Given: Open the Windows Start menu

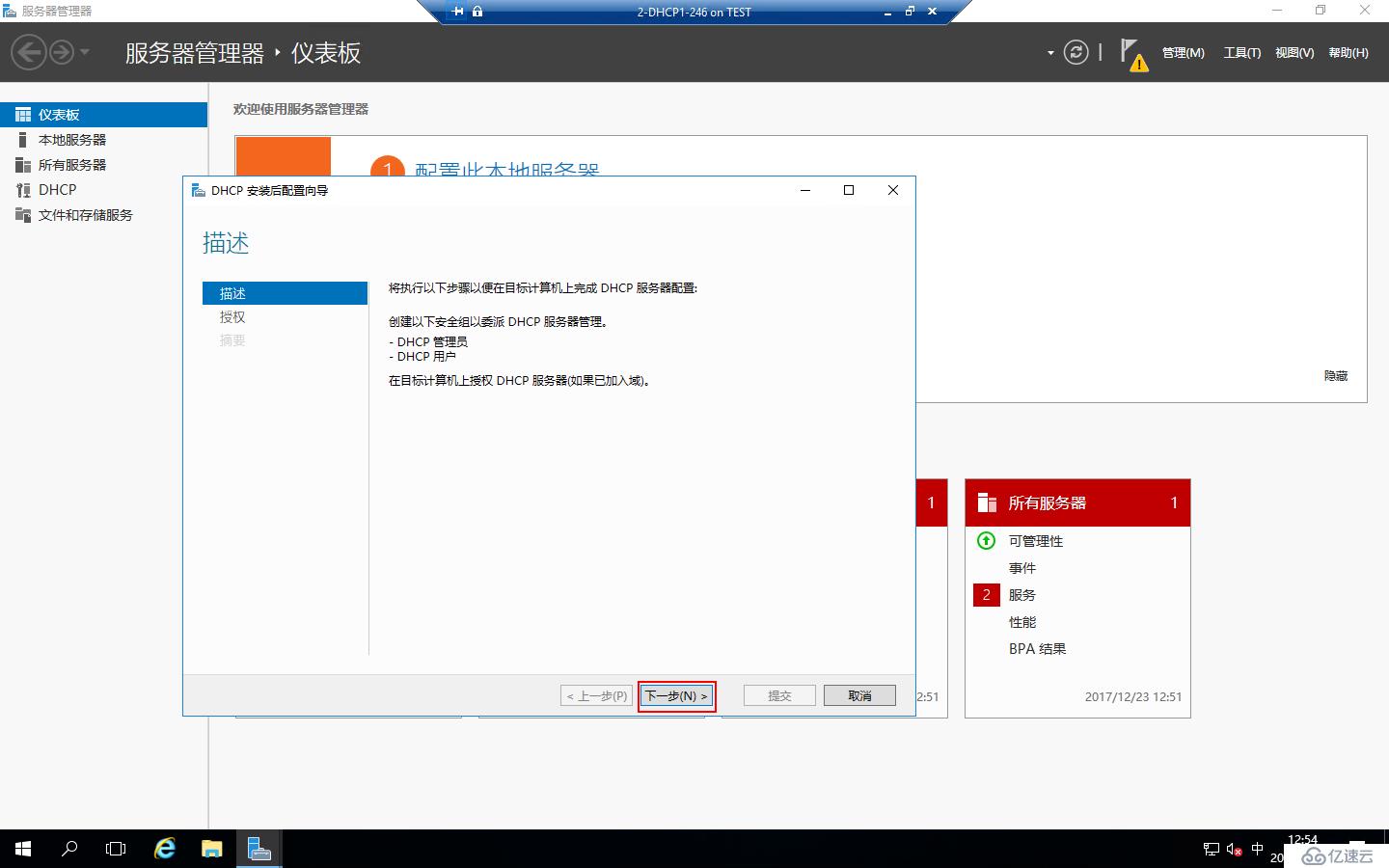Looking at the screenshot, I should pyautogui.click(x=23, y=849).
